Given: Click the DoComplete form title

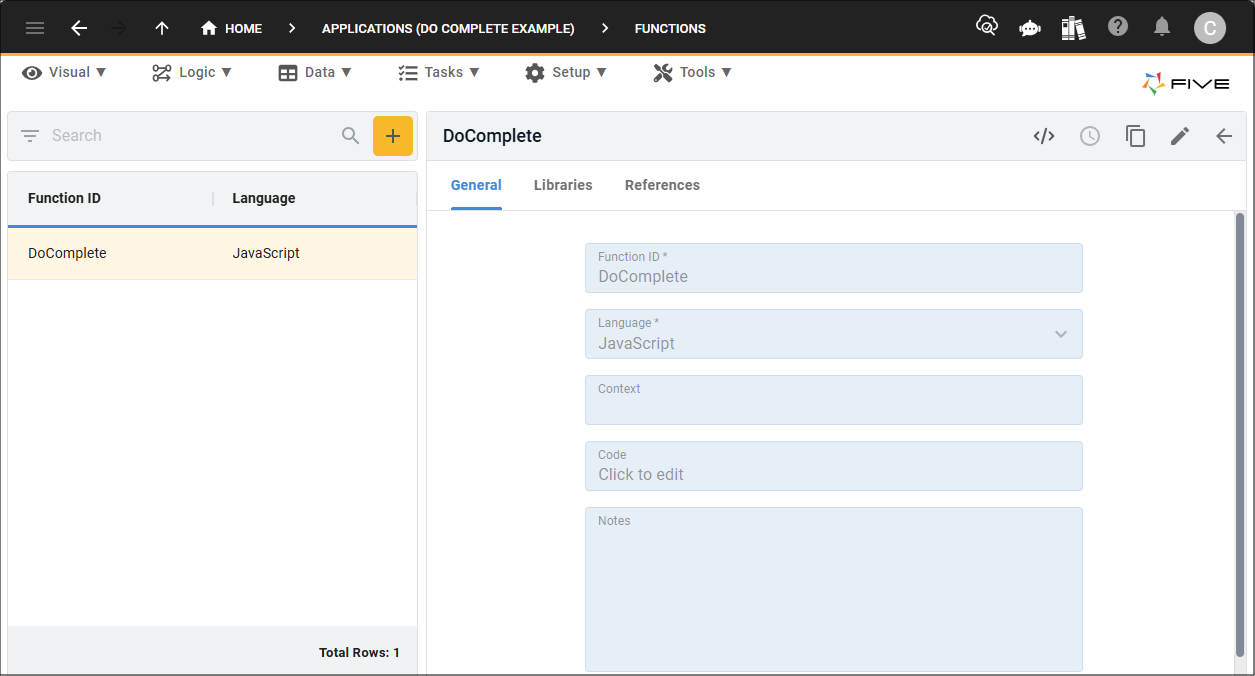Looking at the screenshot, I should tap(492, 136).
